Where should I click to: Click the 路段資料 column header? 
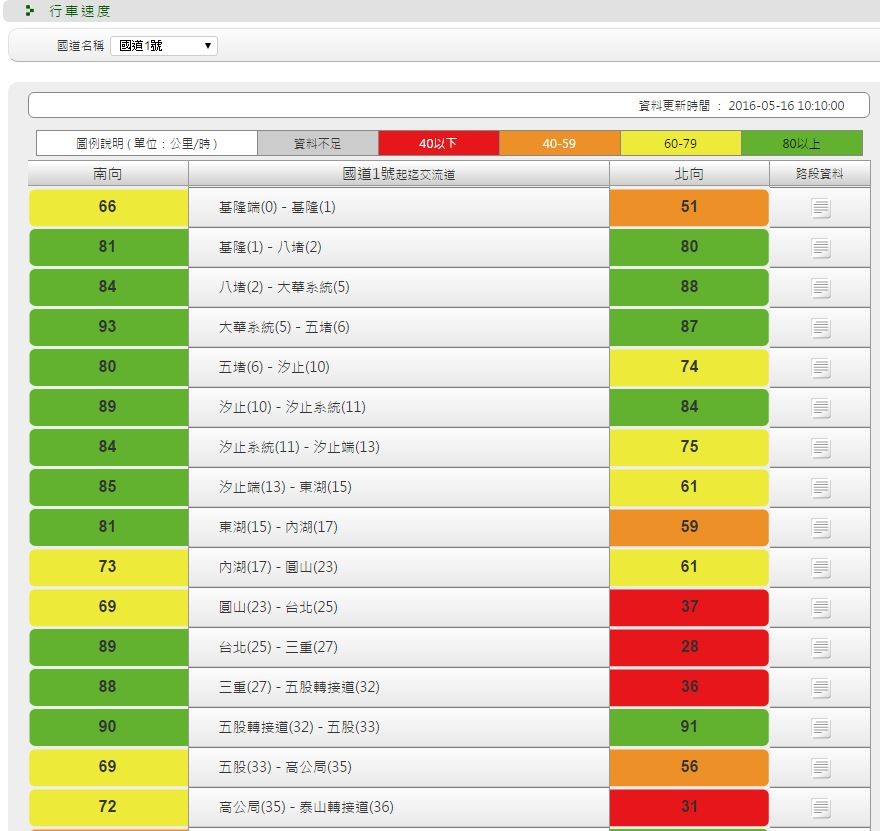tap(819, 174)
